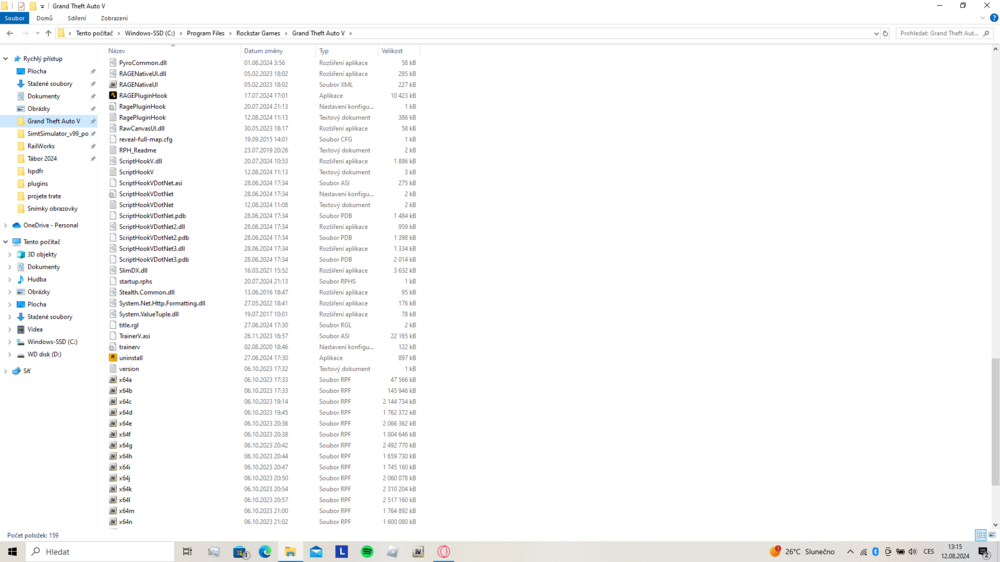Click the Rockstar Games breadcrumb
This screenshot has width=1000, height=562.
(258, 33)
